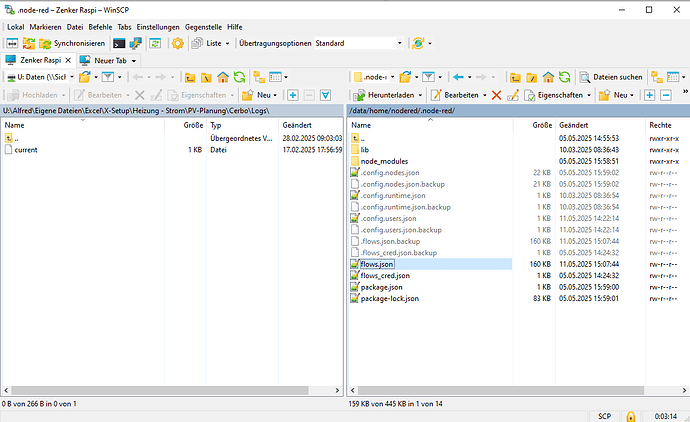
Task: Click the local panel filter icon
Action: pyautogui.click(x=107, y=77)
